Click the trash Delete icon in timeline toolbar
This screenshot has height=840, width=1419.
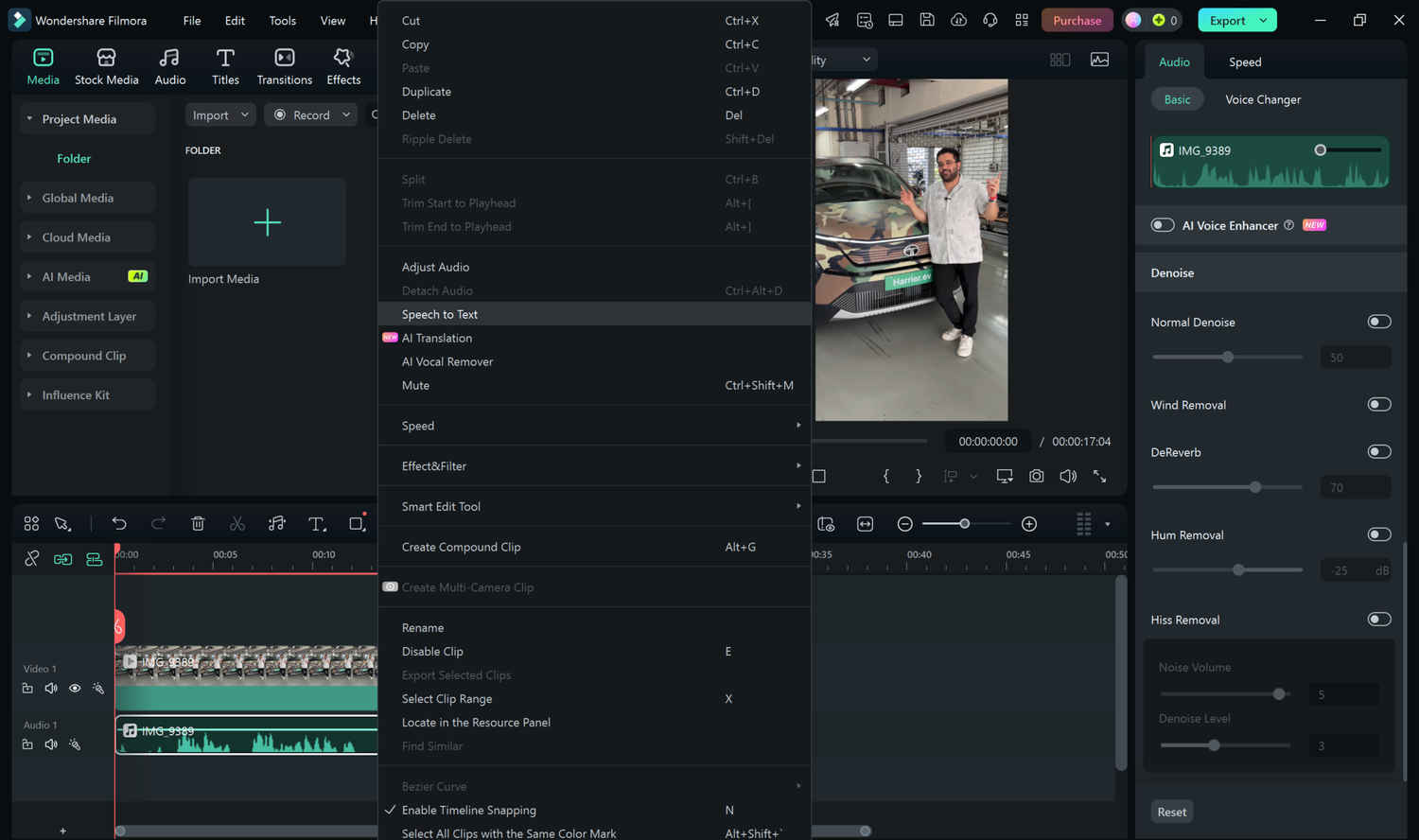pos(198,523)
